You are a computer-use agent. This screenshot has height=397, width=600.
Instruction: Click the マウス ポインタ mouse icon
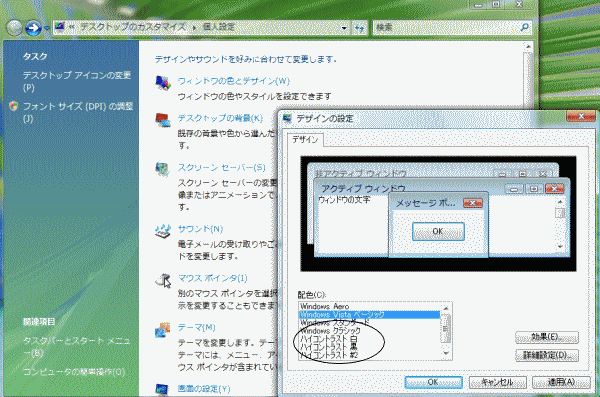[163, 280]
